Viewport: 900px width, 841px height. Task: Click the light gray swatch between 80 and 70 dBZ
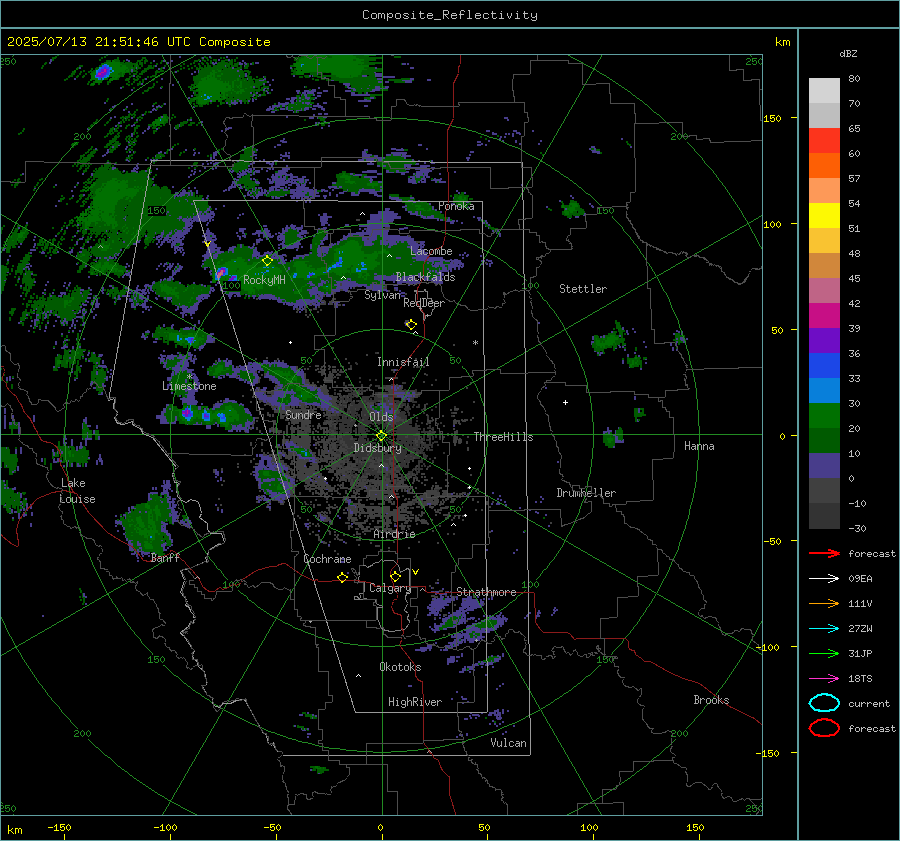(824, 91)
